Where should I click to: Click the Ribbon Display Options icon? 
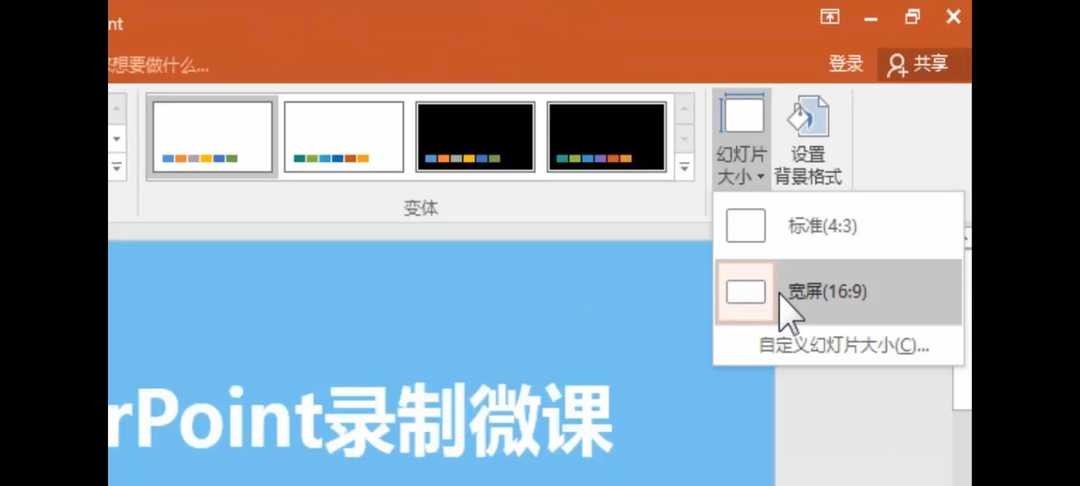[x=830, y=17]
